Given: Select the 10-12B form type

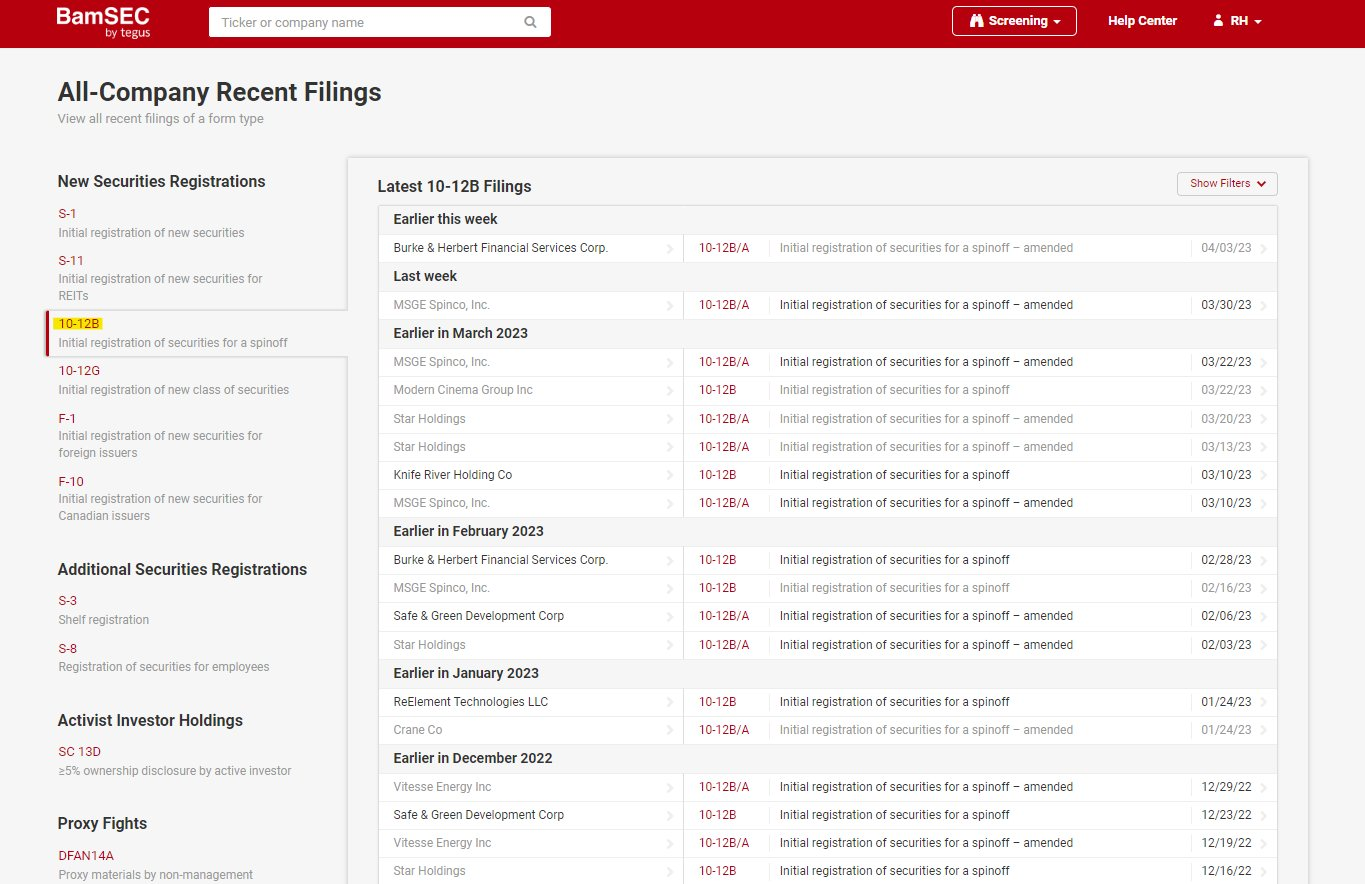Looking at the screenshot, I should [79, 324].
